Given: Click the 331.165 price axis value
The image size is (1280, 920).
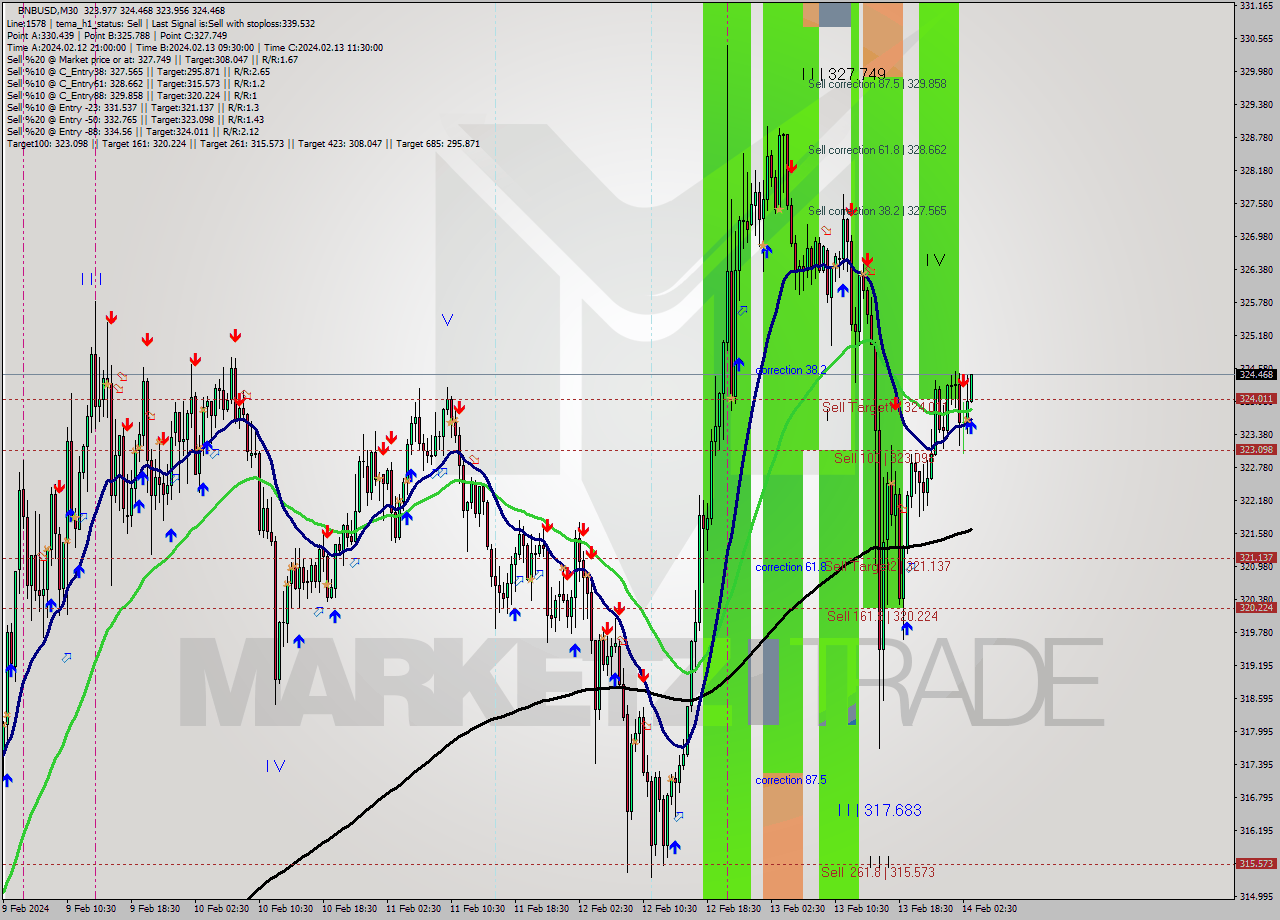Looking at the screenshot, I should [1256, 6].
